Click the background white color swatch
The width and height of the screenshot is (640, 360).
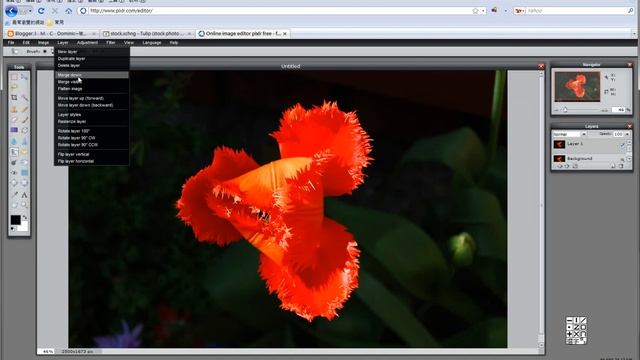click(24, 227)
